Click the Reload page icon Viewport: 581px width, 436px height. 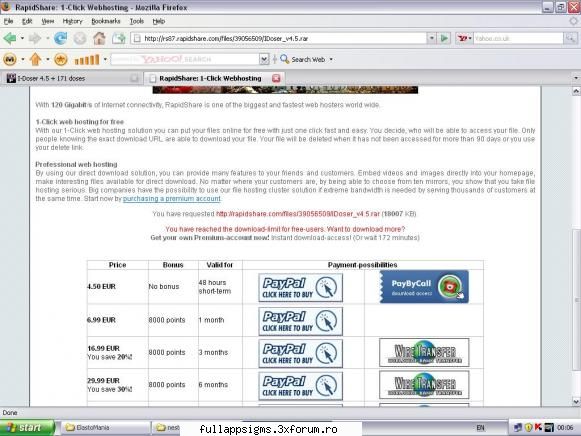(x=60, y=38)
